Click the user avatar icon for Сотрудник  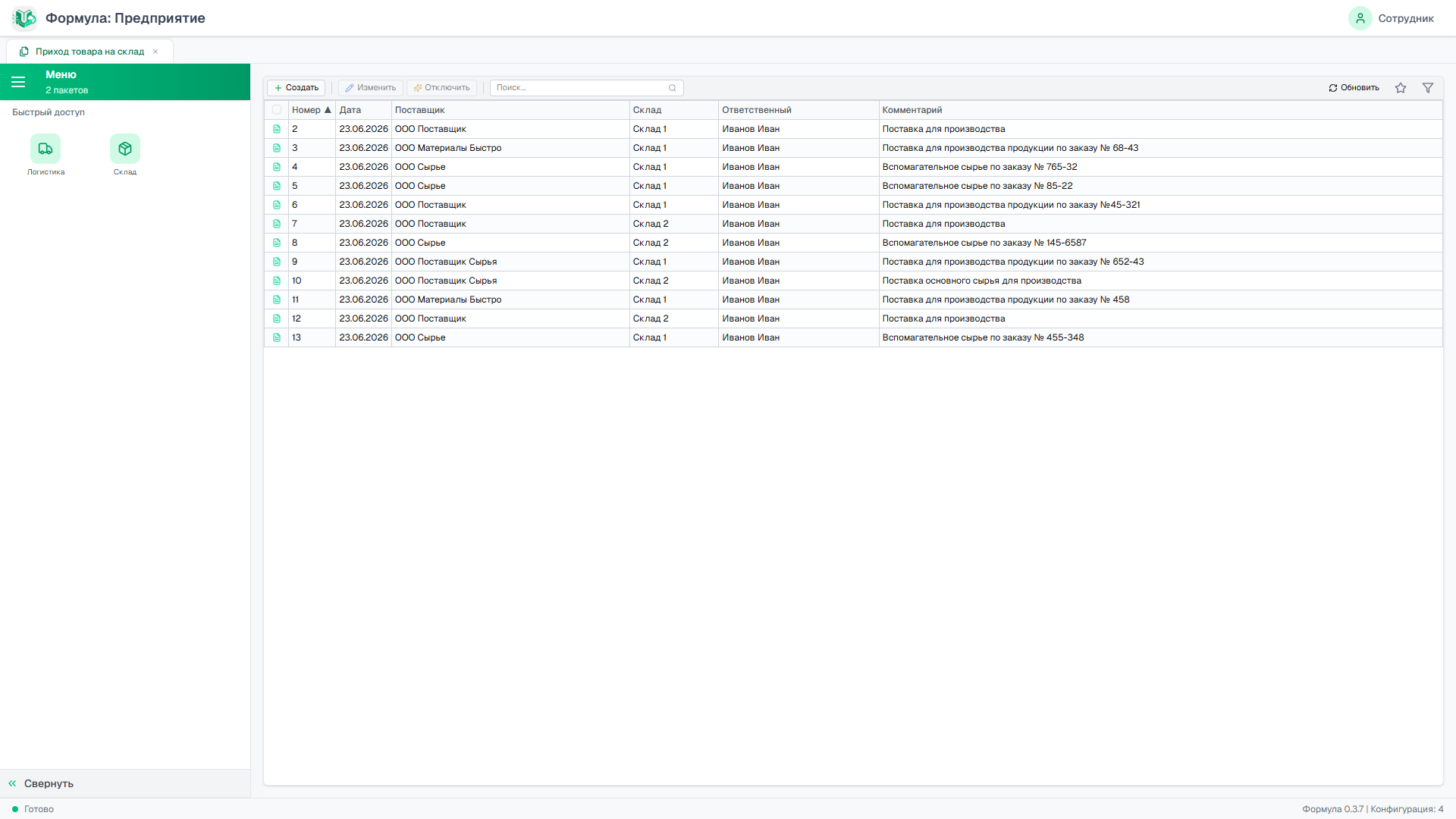1360,18
